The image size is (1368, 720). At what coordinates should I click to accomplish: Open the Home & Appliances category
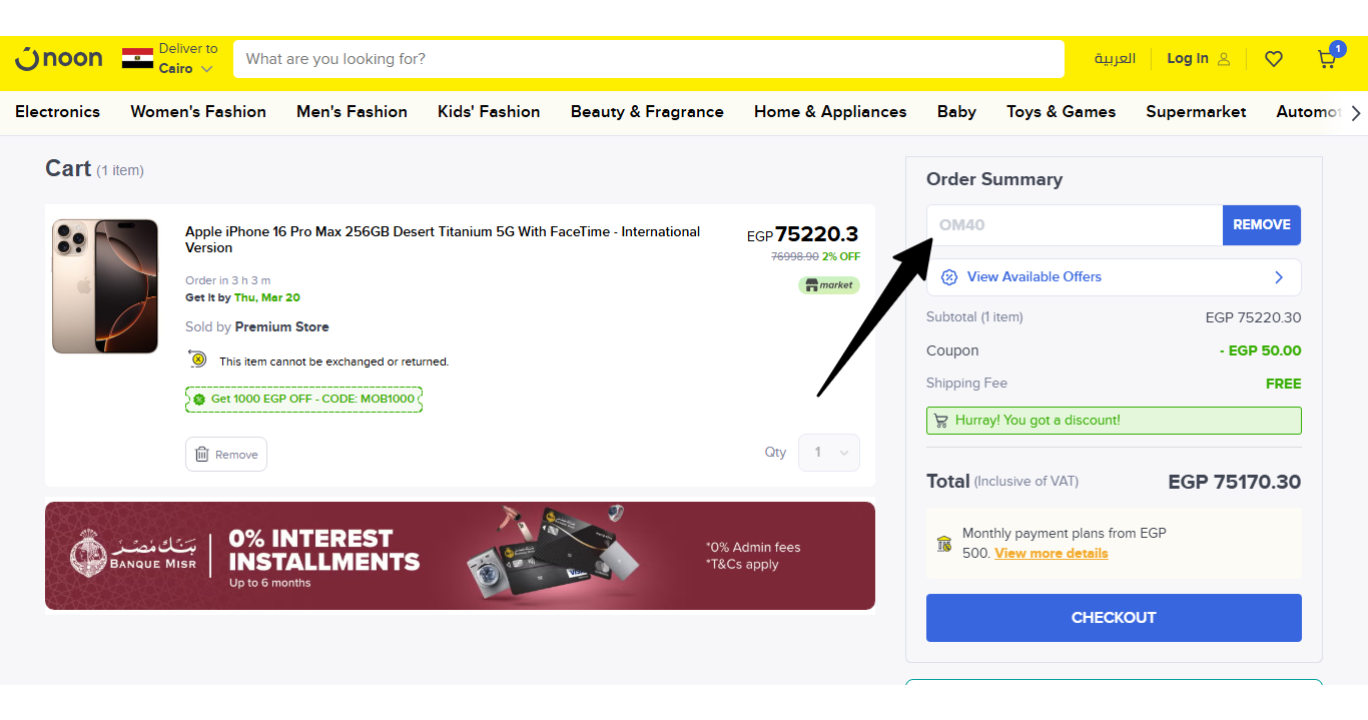(x=830, y=112)
